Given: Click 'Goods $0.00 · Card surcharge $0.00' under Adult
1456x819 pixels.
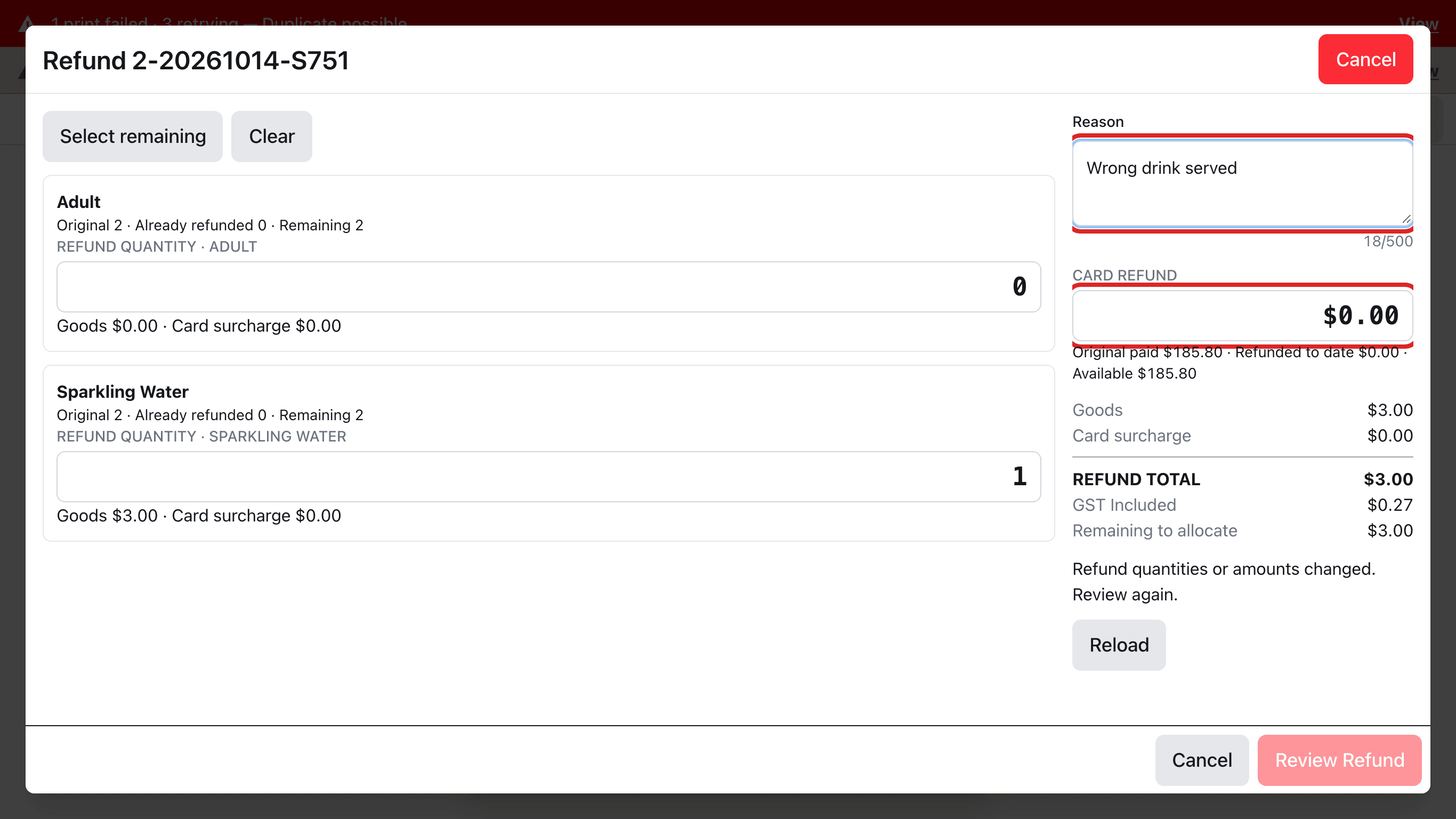Looking at the screenshot, I should tap(199, 326).
